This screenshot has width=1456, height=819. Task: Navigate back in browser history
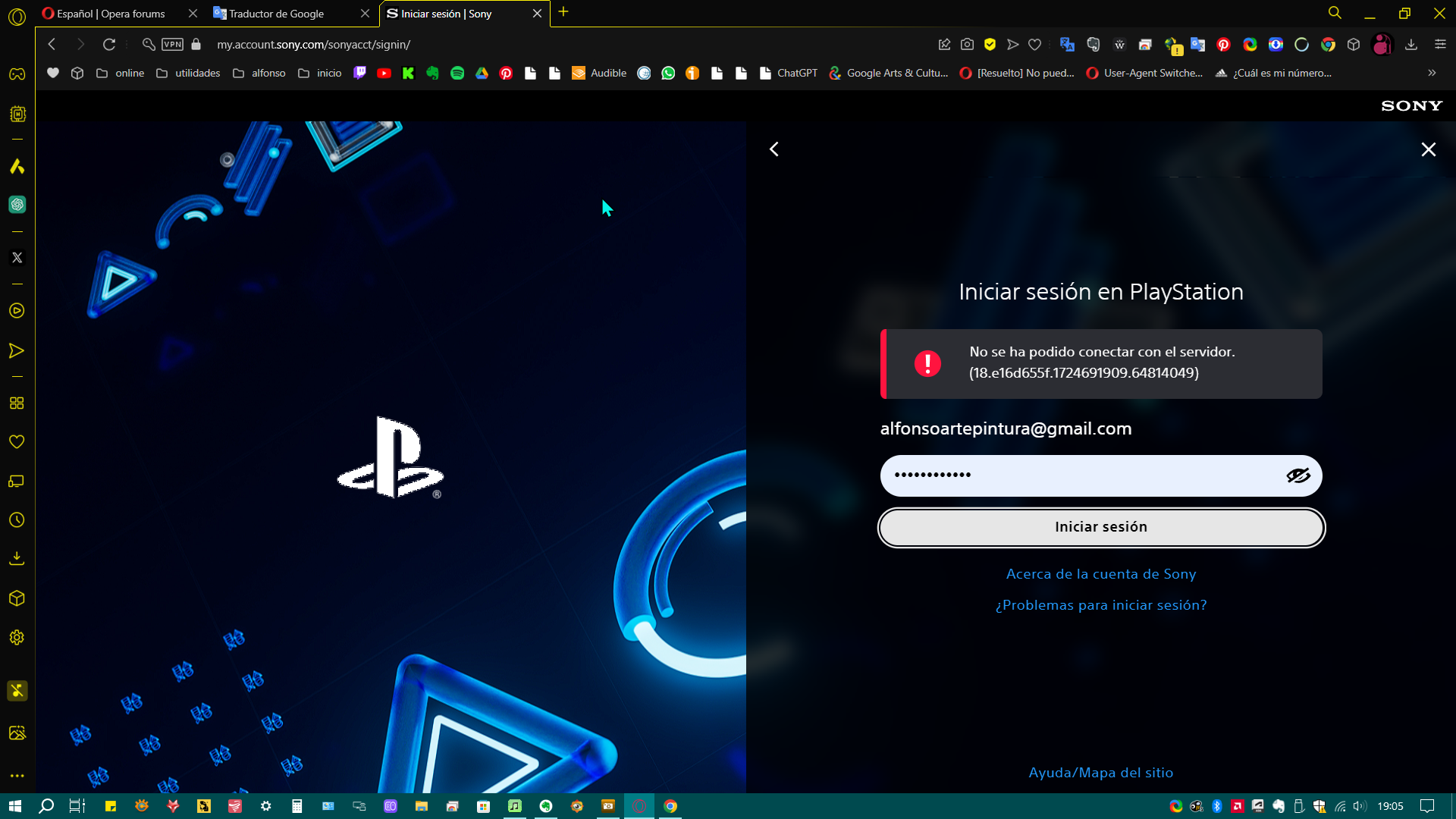(52, 45)
